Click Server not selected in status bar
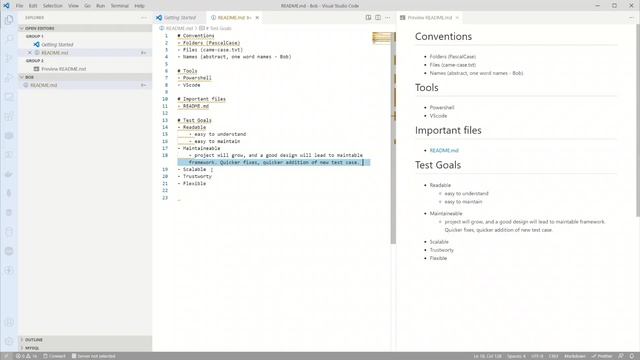This screenshot has height=360, width=640. pyautogui.click(x=93, y=356)
